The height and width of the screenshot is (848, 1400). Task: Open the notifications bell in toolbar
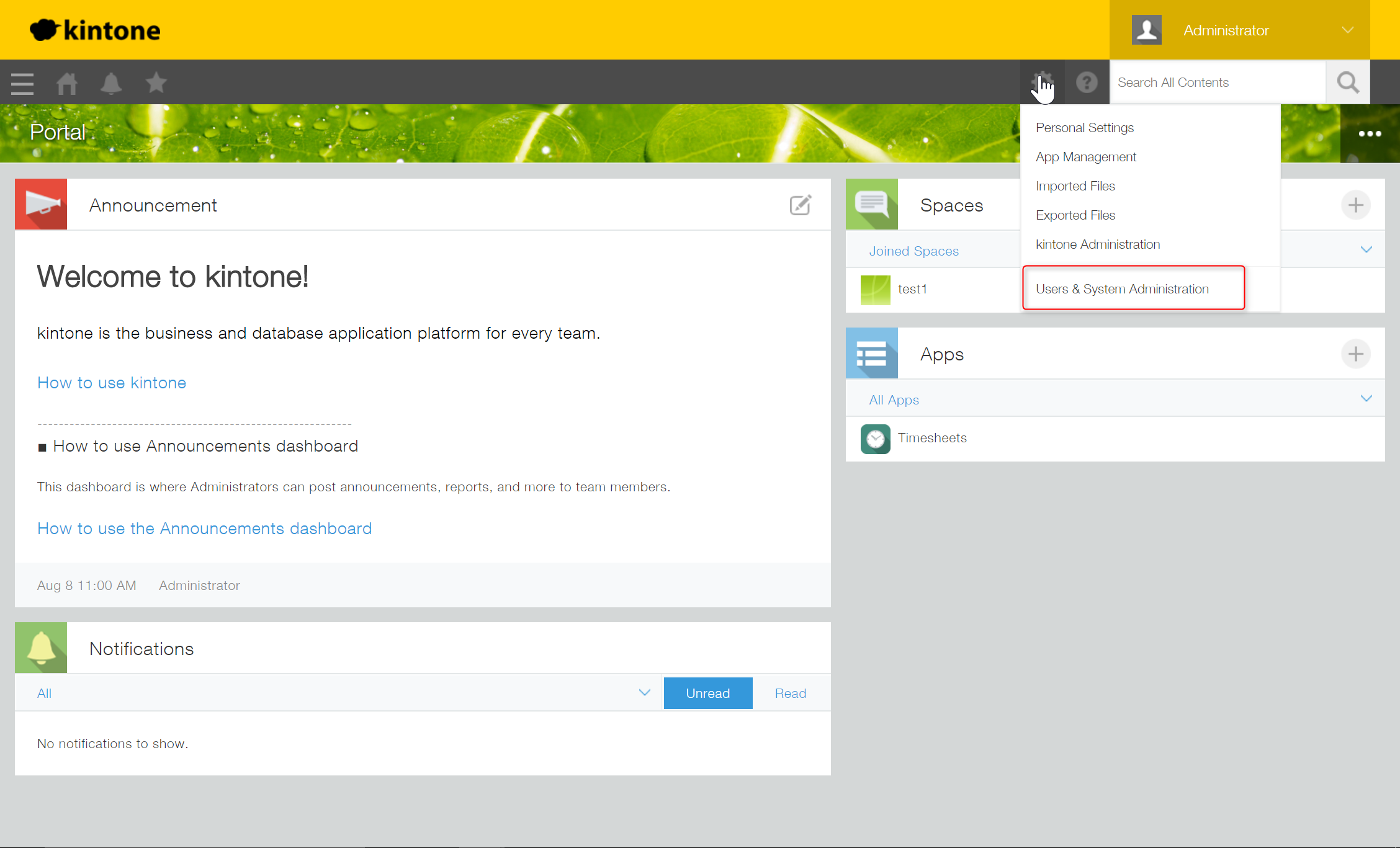[111, 83]
